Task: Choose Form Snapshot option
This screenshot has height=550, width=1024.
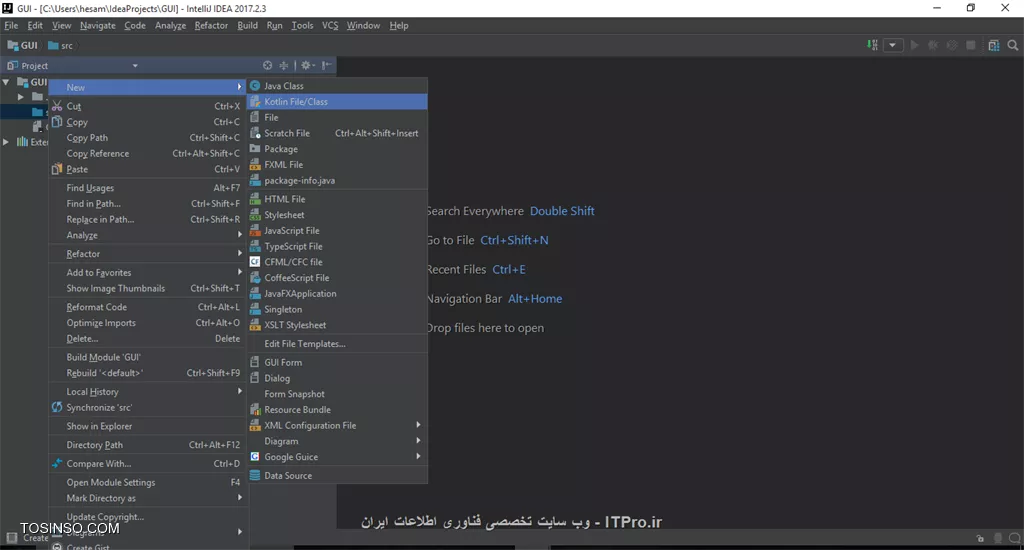Action: [337, 394]
